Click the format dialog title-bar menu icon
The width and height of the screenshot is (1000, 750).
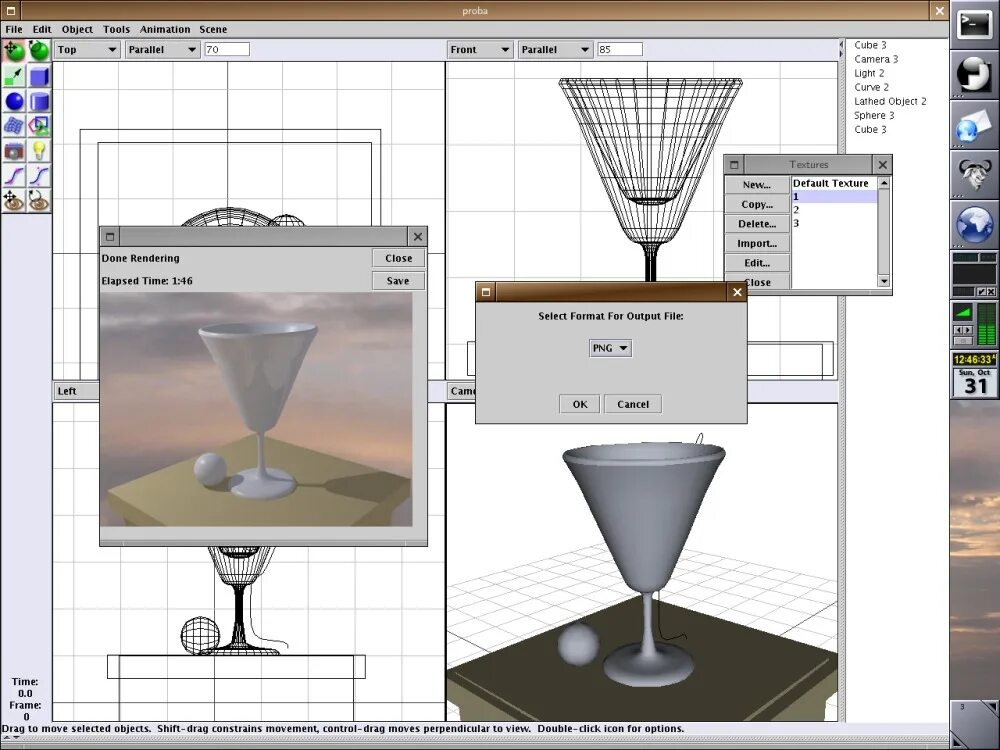486,292
